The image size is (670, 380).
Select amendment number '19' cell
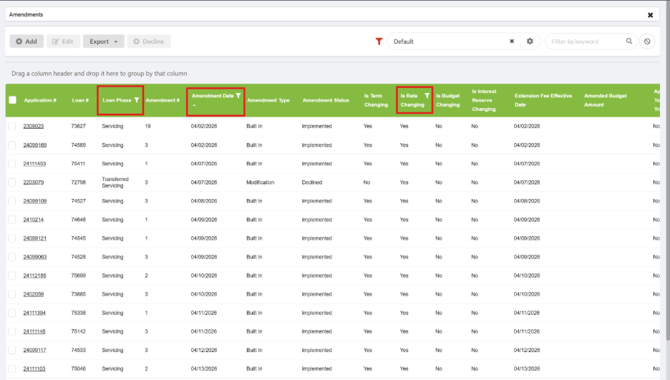tap(148, 126)
